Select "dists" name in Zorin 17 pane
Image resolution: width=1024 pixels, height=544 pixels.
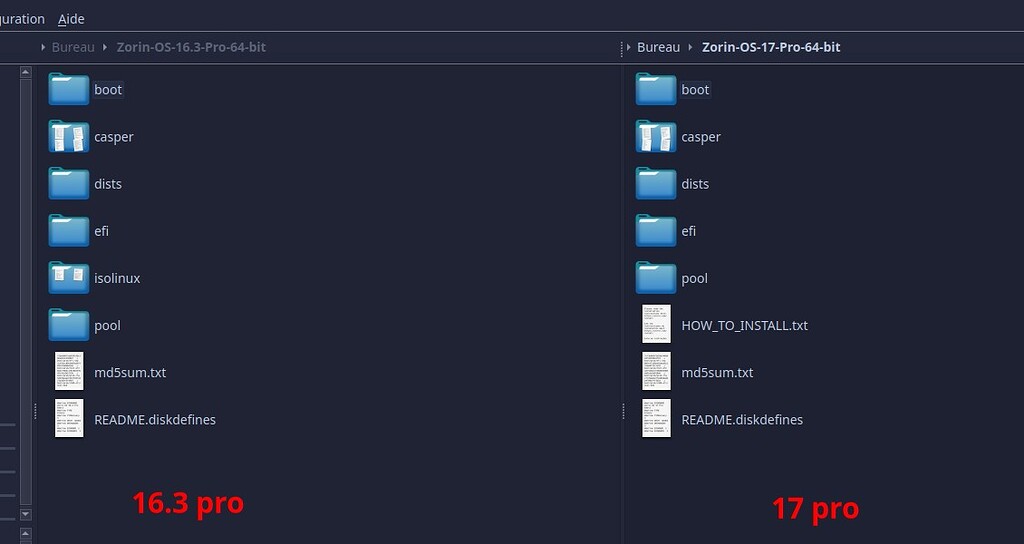(695, 184)
